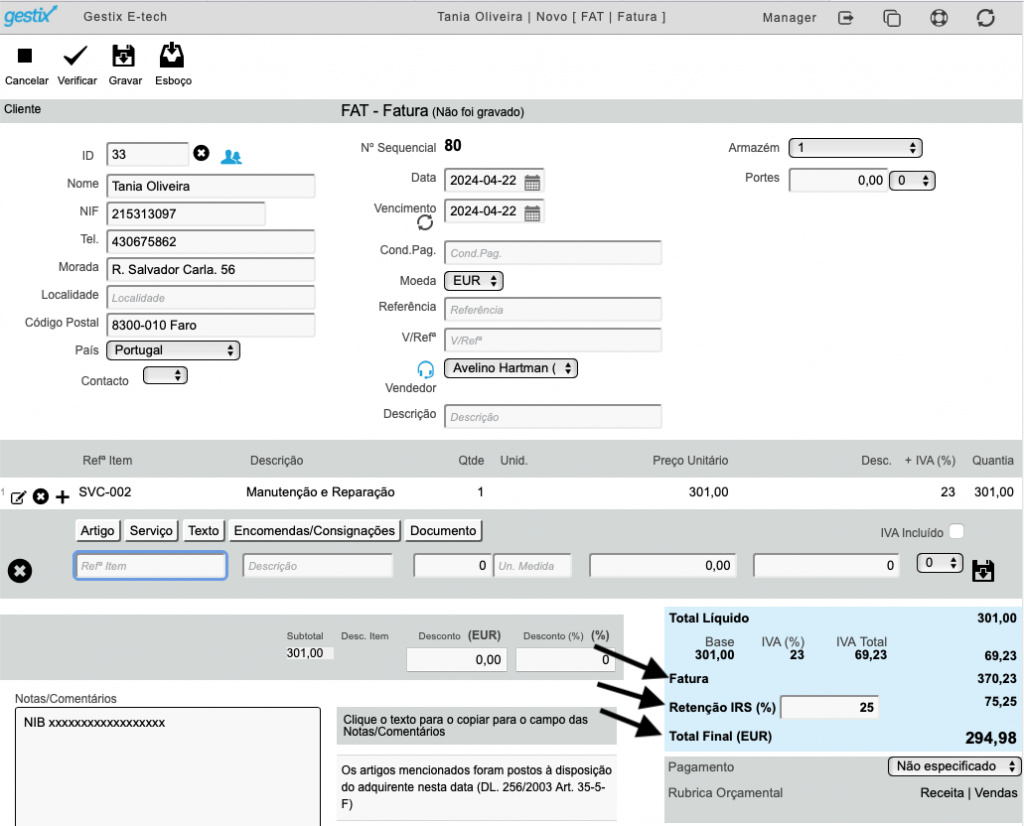Click the Tel. input field
1024x826 pixels.
coord(210,242)
